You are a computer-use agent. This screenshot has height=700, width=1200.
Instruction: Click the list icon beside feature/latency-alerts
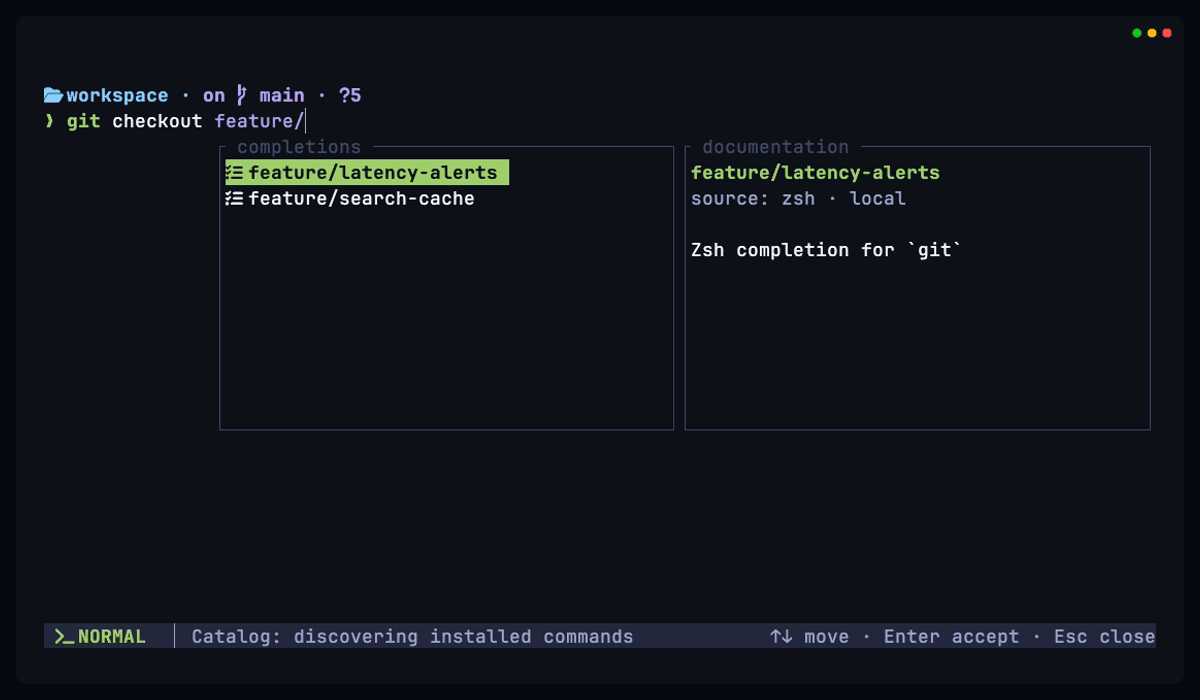pyautogui.click(x=234, y=173)
